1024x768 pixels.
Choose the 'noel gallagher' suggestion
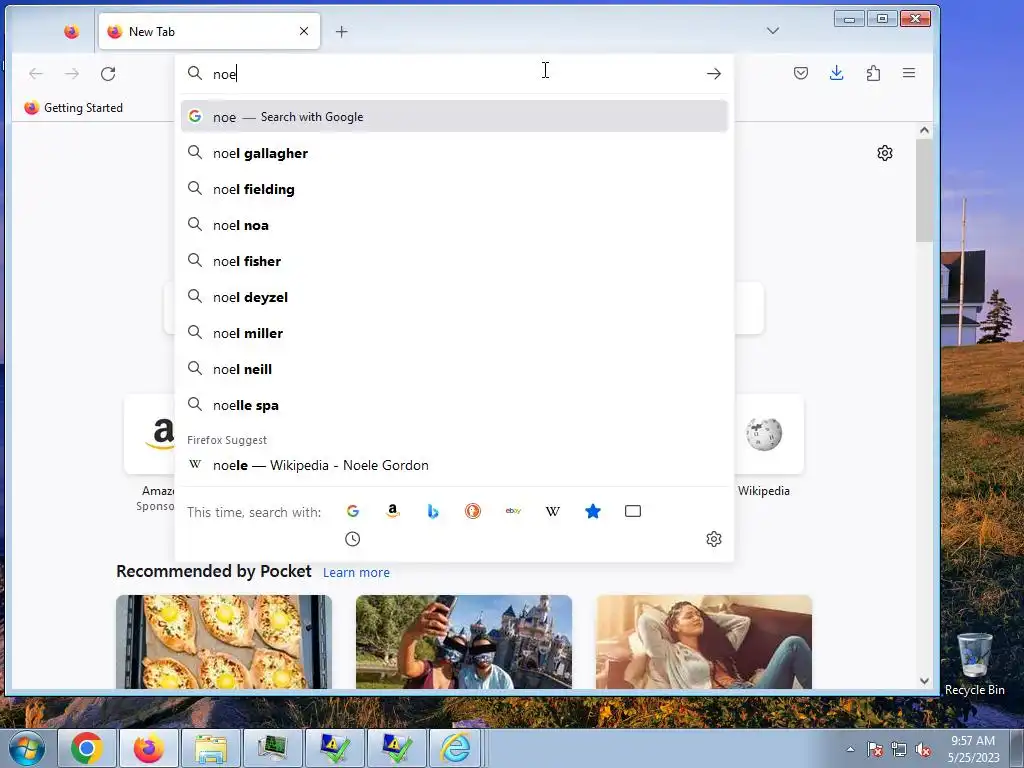coord(455,153)
